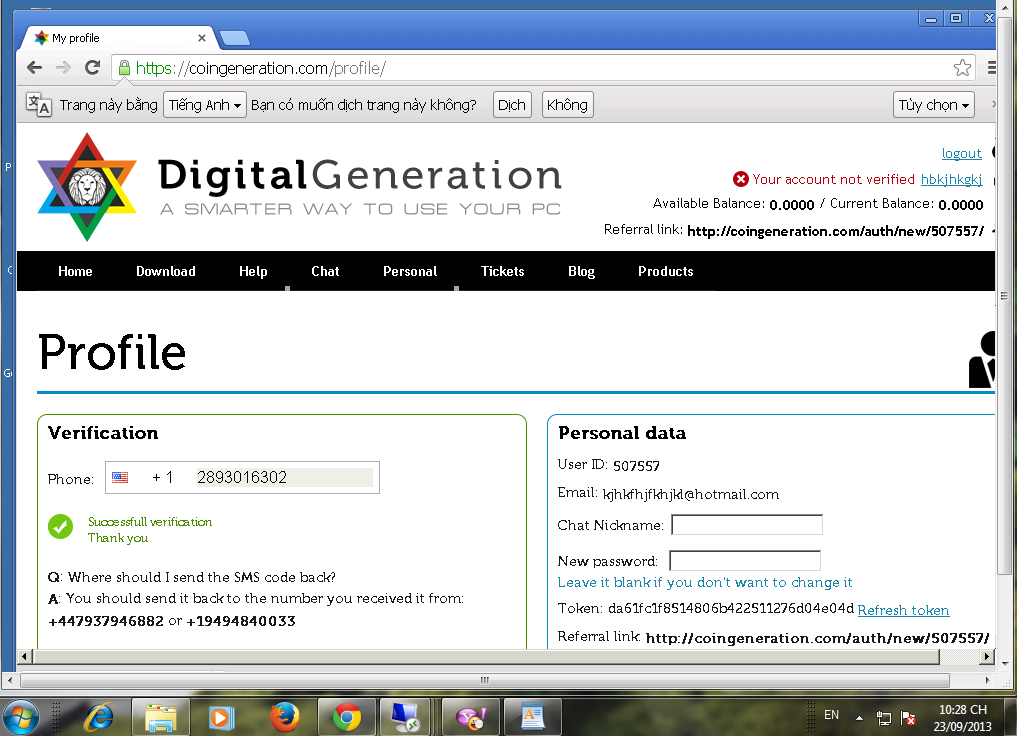Click the browser forward arrow
This screenshot has height=736, width=1017.
pos(63,67)
